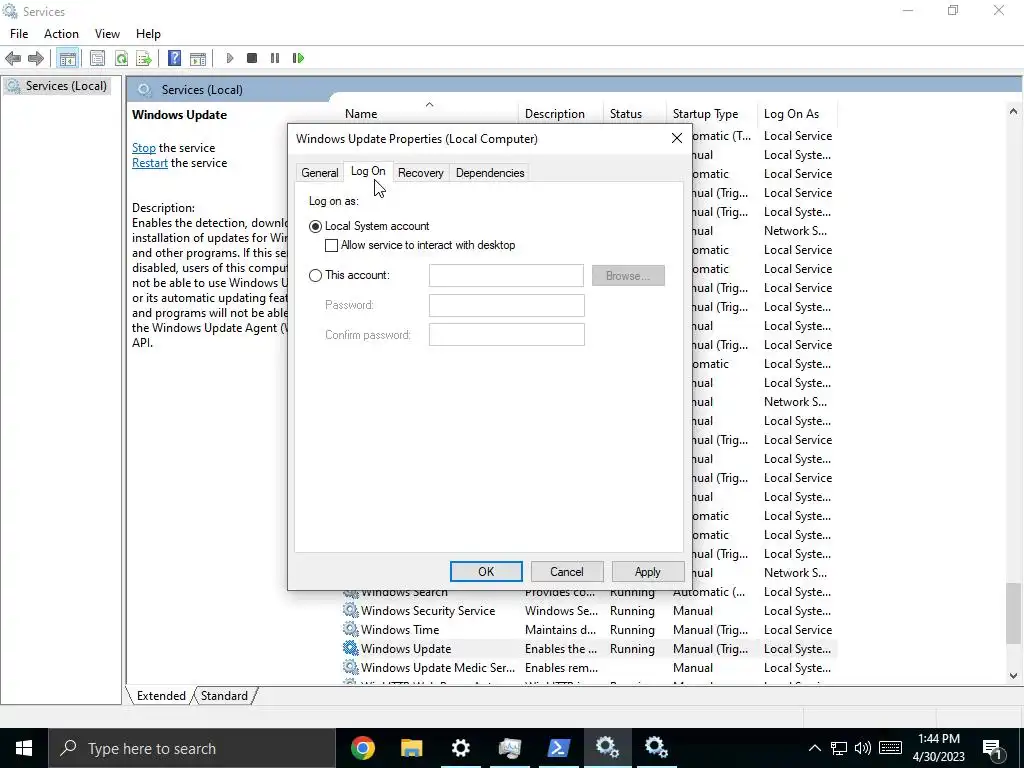Open the Action menu

click(61, 34)
